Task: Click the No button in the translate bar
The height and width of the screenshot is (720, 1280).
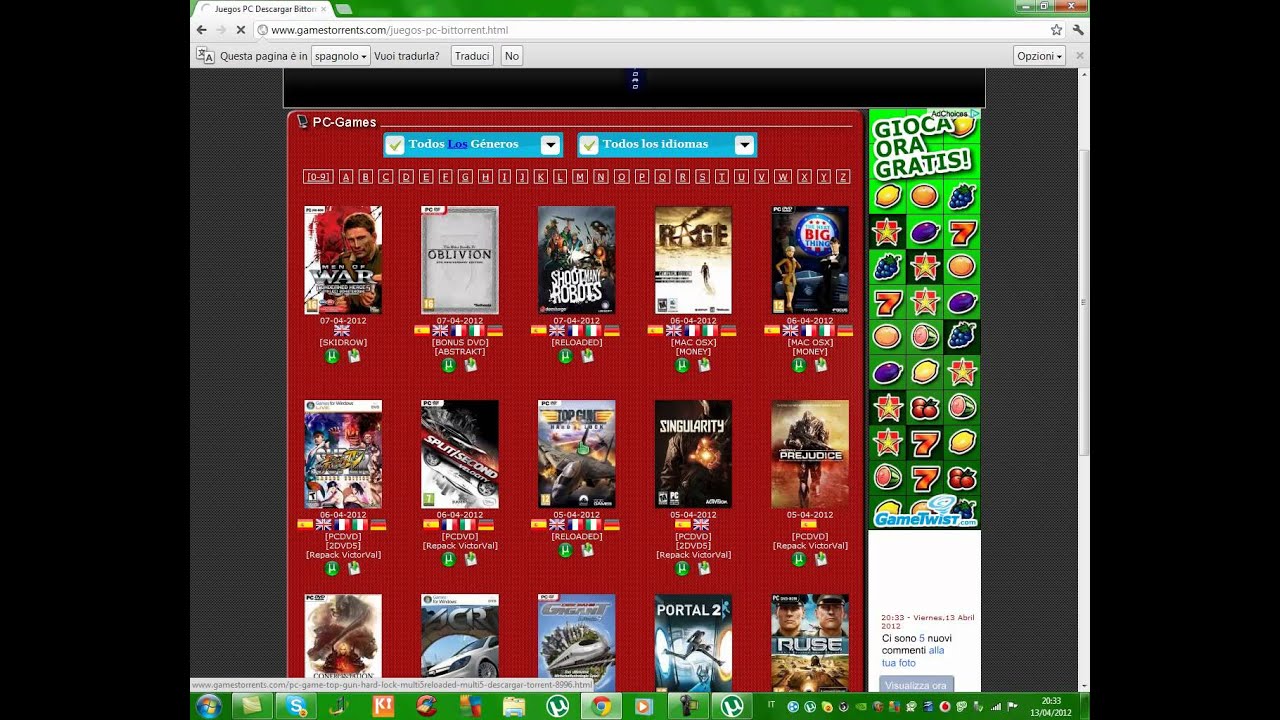Action: 512,56
